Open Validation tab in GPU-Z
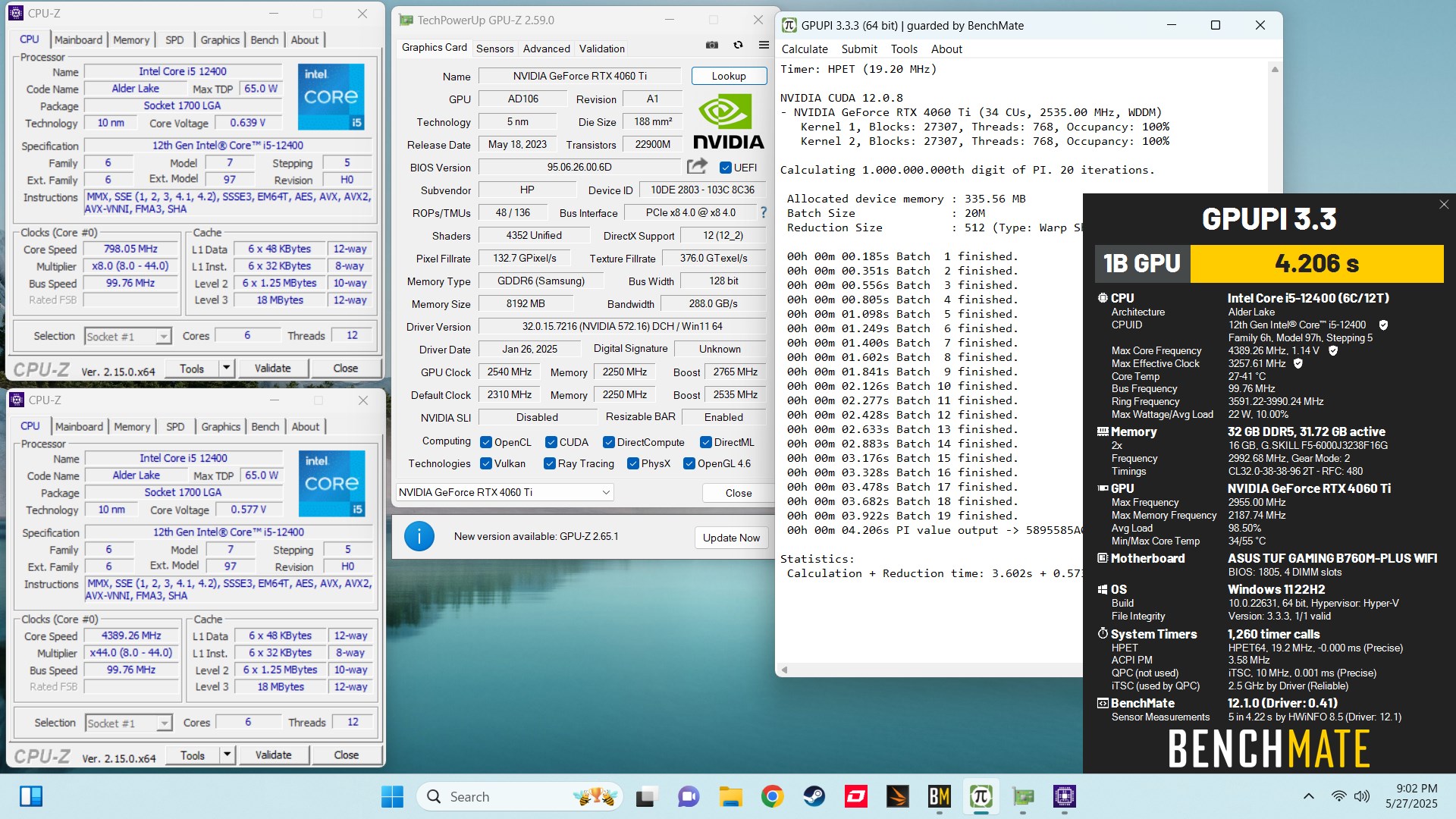The image size is (1456, 819). pyautogui.click(x=602, y=48)
